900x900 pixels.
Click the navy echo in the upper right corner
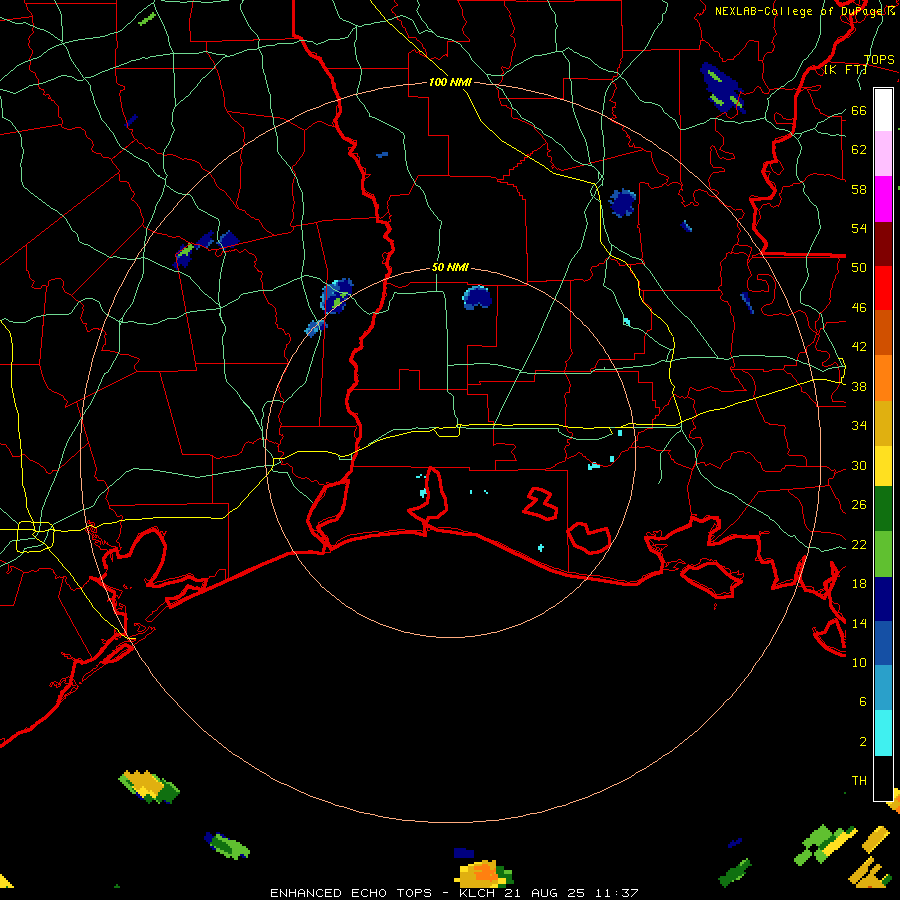click(x=722, y=88)
